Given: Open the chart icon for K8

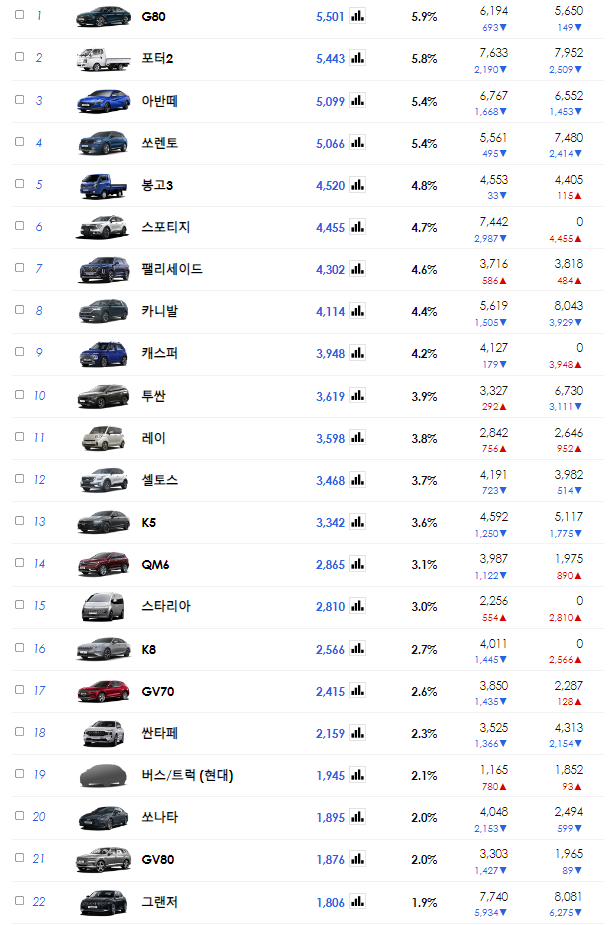Looking at the screenshot, I should pos(357,649).
